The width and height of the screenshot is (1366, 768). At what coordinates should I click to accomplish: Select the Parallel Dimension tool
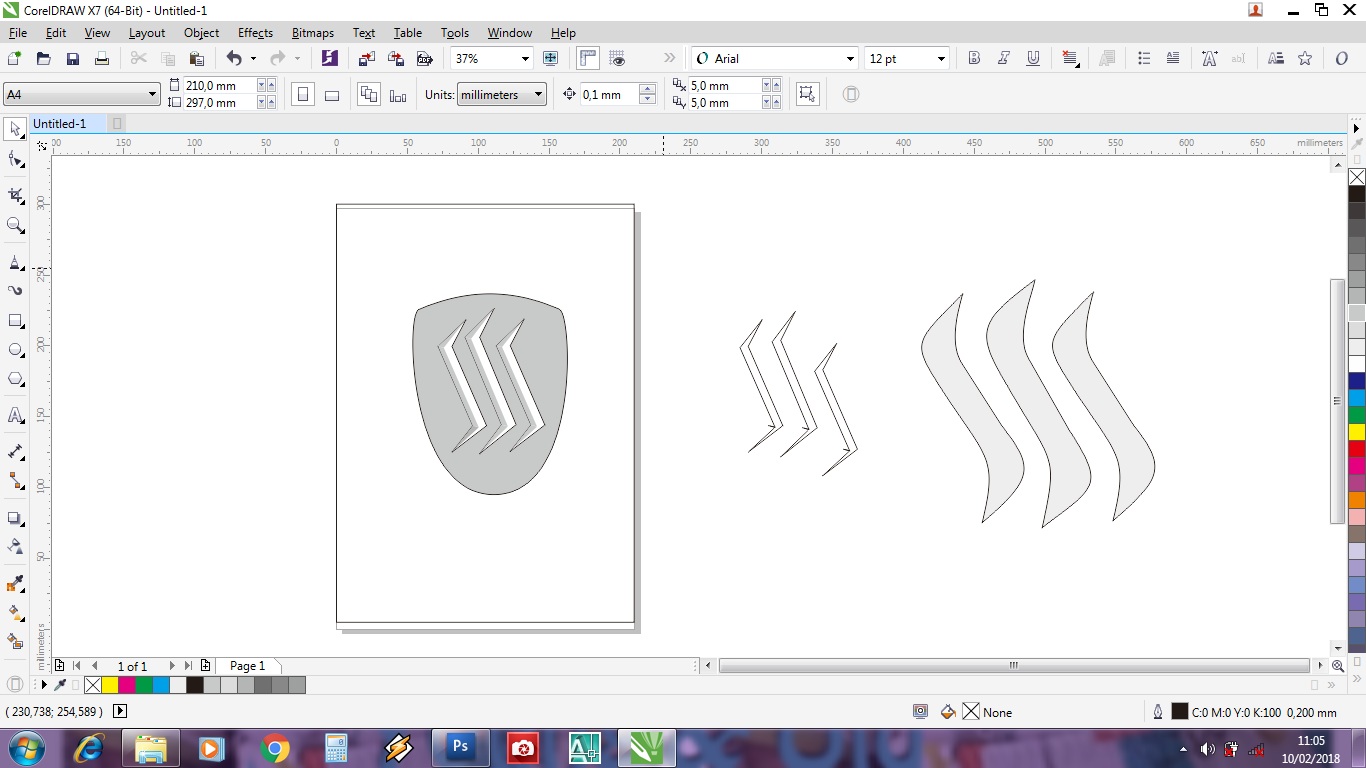(15, 451)
